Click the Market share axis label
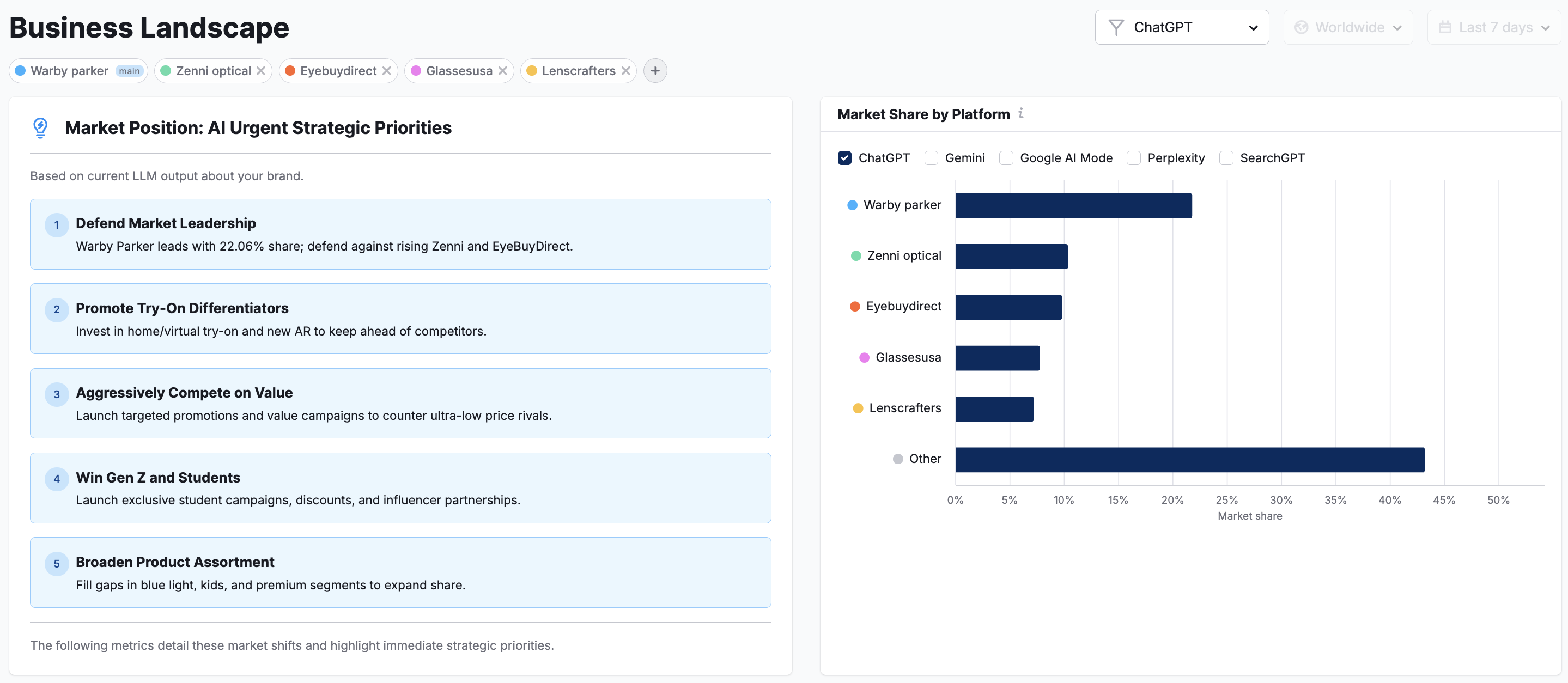 point(1250,516)
